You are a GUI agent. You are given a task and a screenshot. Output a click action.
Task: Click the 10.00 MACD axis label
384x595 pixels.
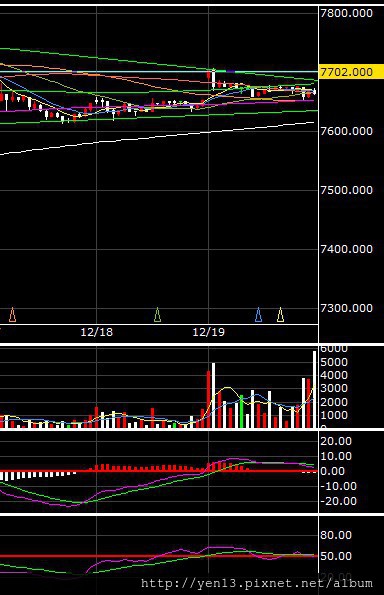[336, 456]
